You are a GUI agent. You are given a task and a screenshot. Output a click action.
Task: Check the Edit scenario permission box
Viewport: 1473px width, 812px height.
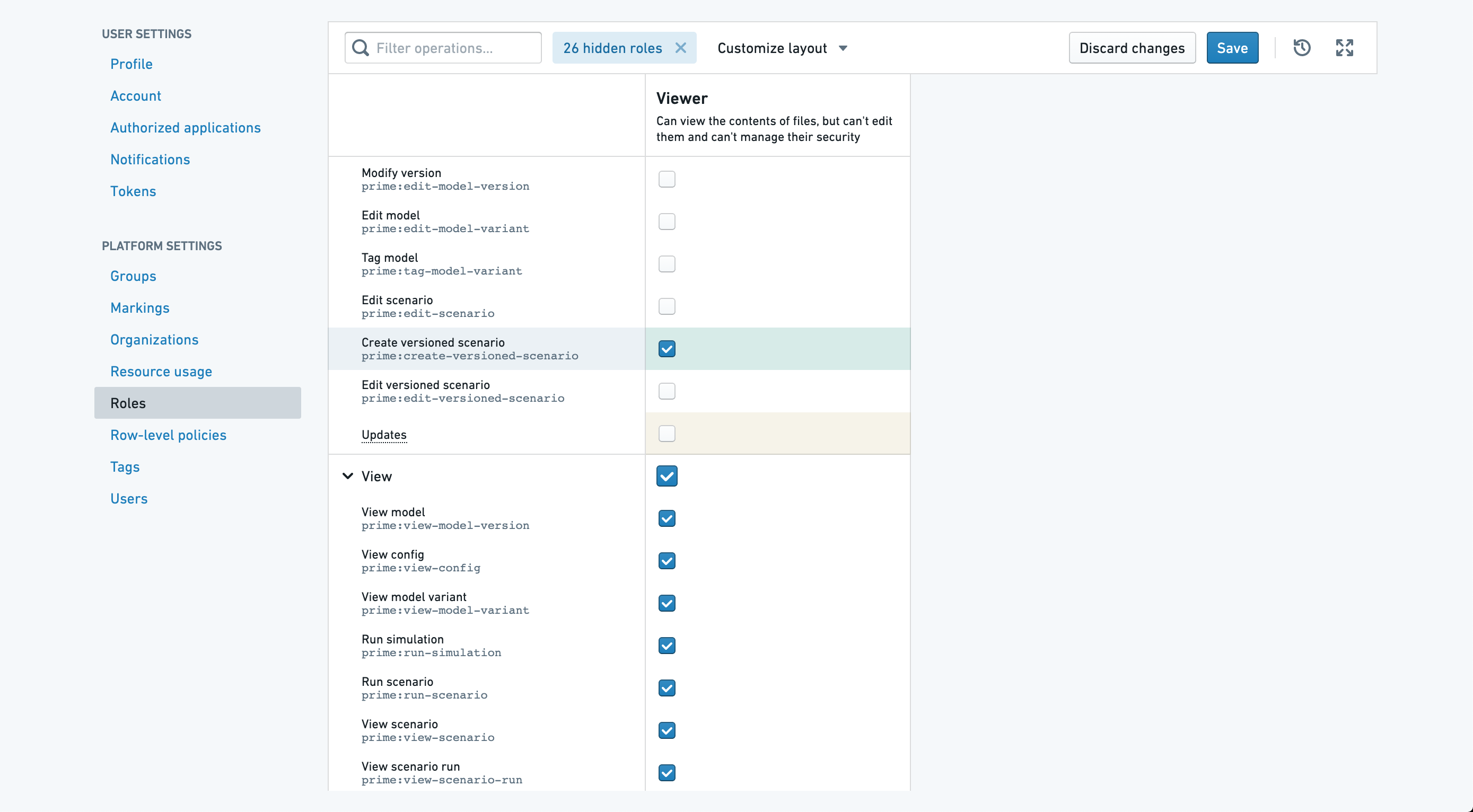(x=667, y=306)
